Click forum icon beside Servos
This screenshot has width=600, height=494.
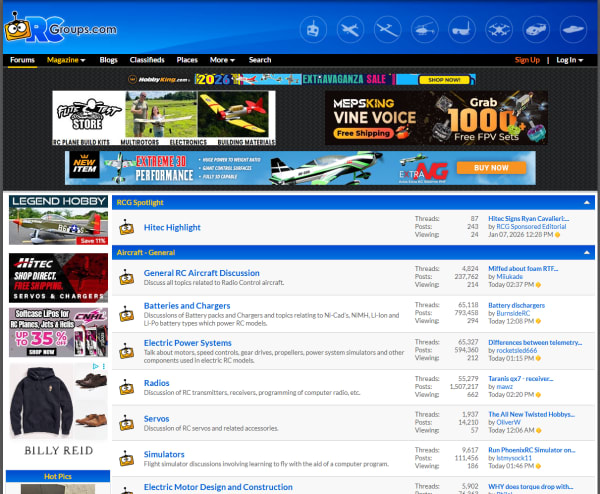(126, 423)
